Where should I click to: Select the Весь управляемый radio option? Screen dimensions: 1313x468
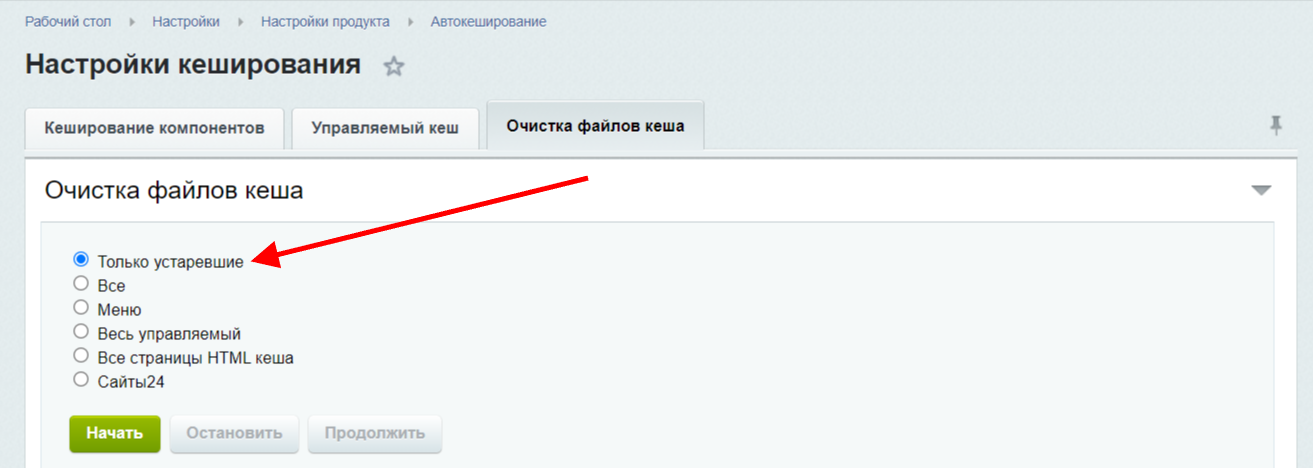[81, 332]
